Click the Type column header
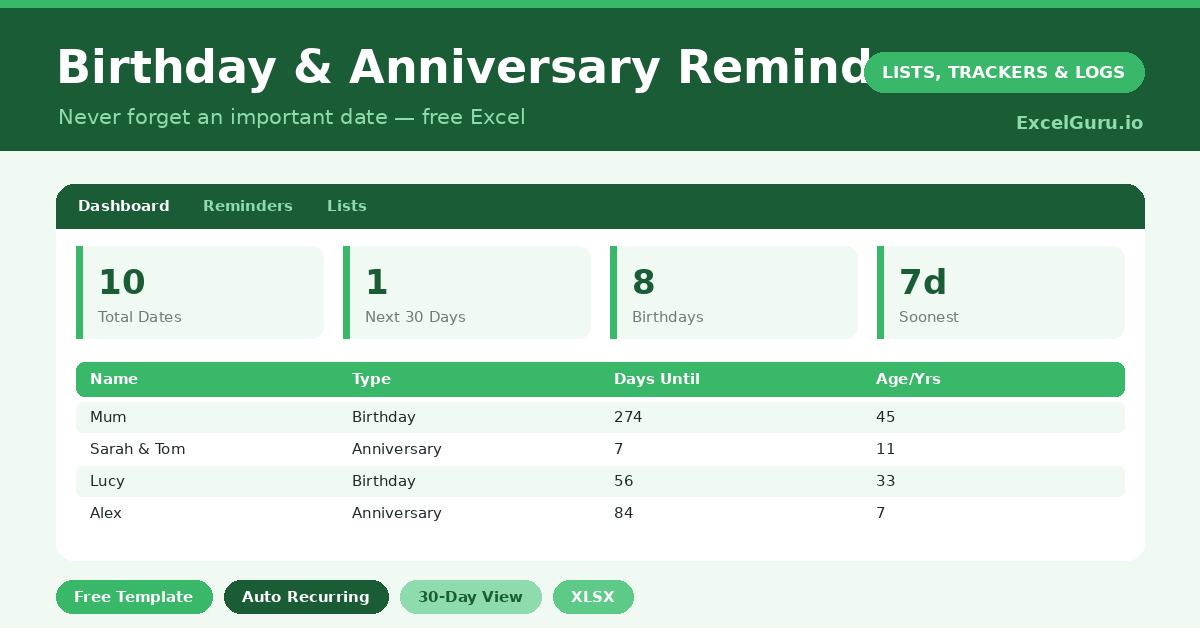Image resolution: width=1200 pixels, height=628 pixels. pos(371,379)
